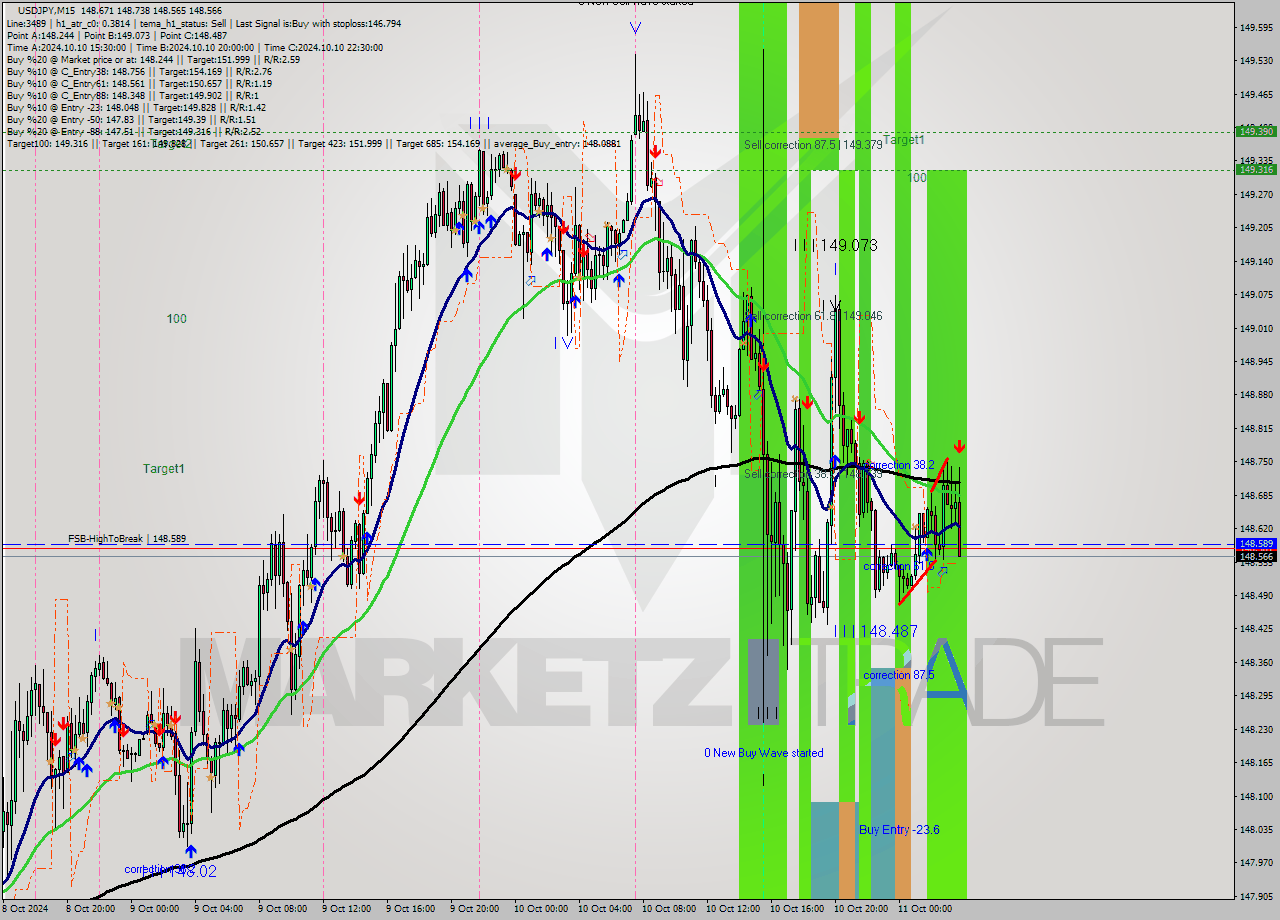
Task: Select the 'Sell correction 61.8 | 149.046' label
Action: pyautogui.click(x=815, y=315)
